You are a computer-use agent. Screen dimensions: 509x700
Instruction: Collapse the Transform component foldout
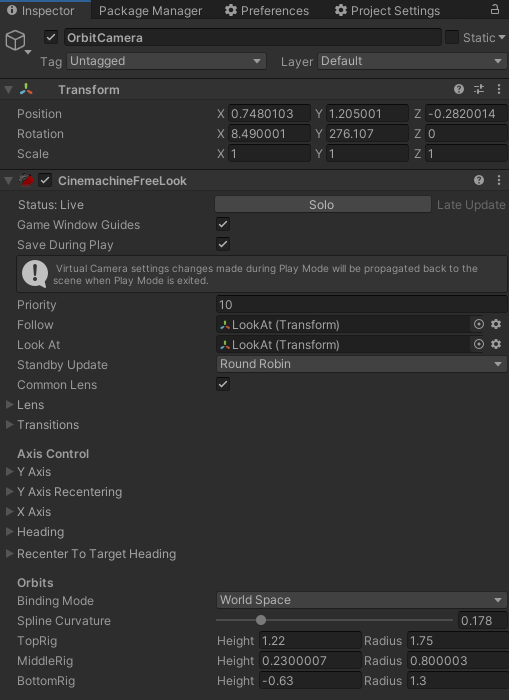click(8, 90)
